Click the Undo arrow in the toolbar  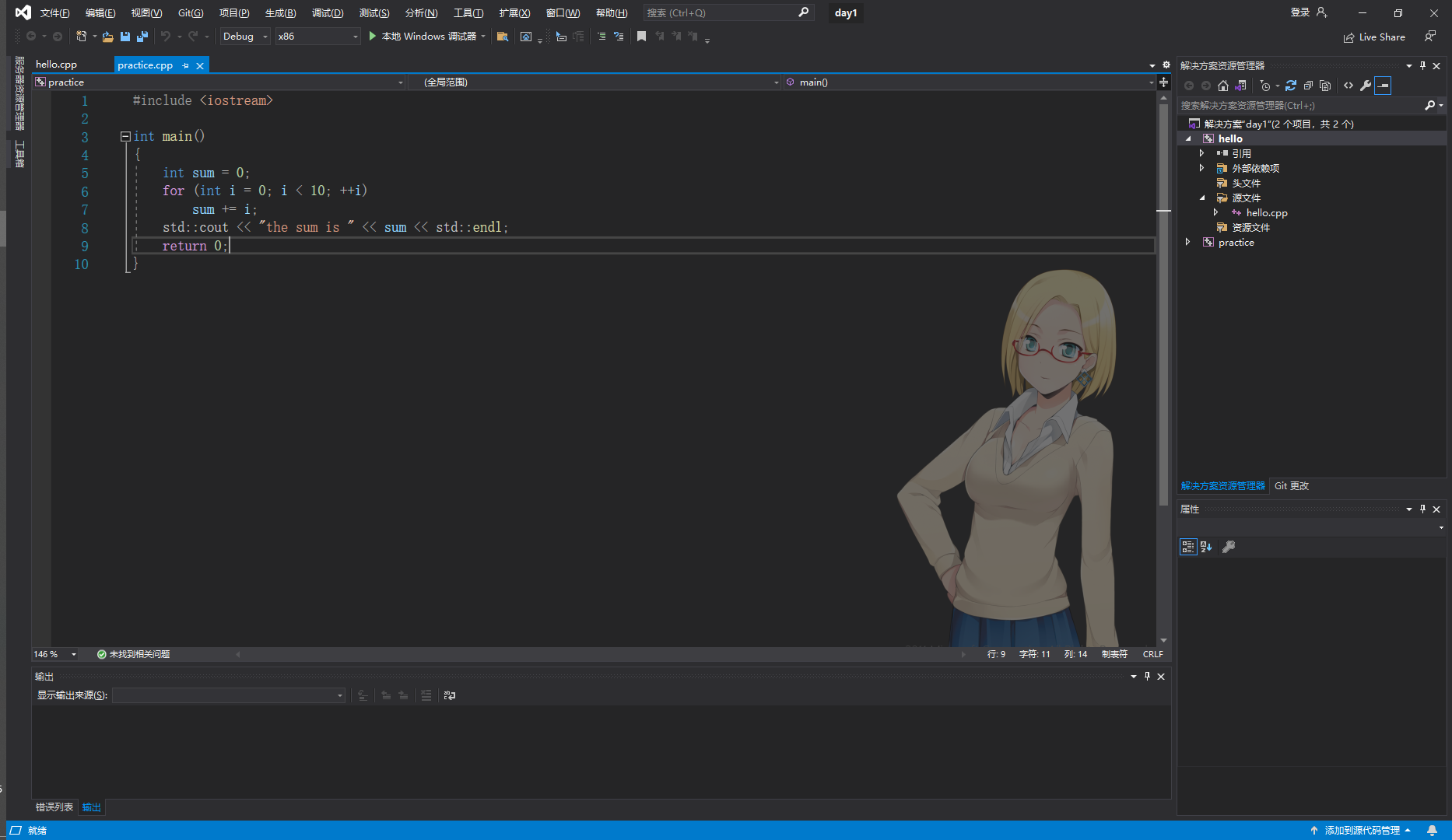(165, 37)
